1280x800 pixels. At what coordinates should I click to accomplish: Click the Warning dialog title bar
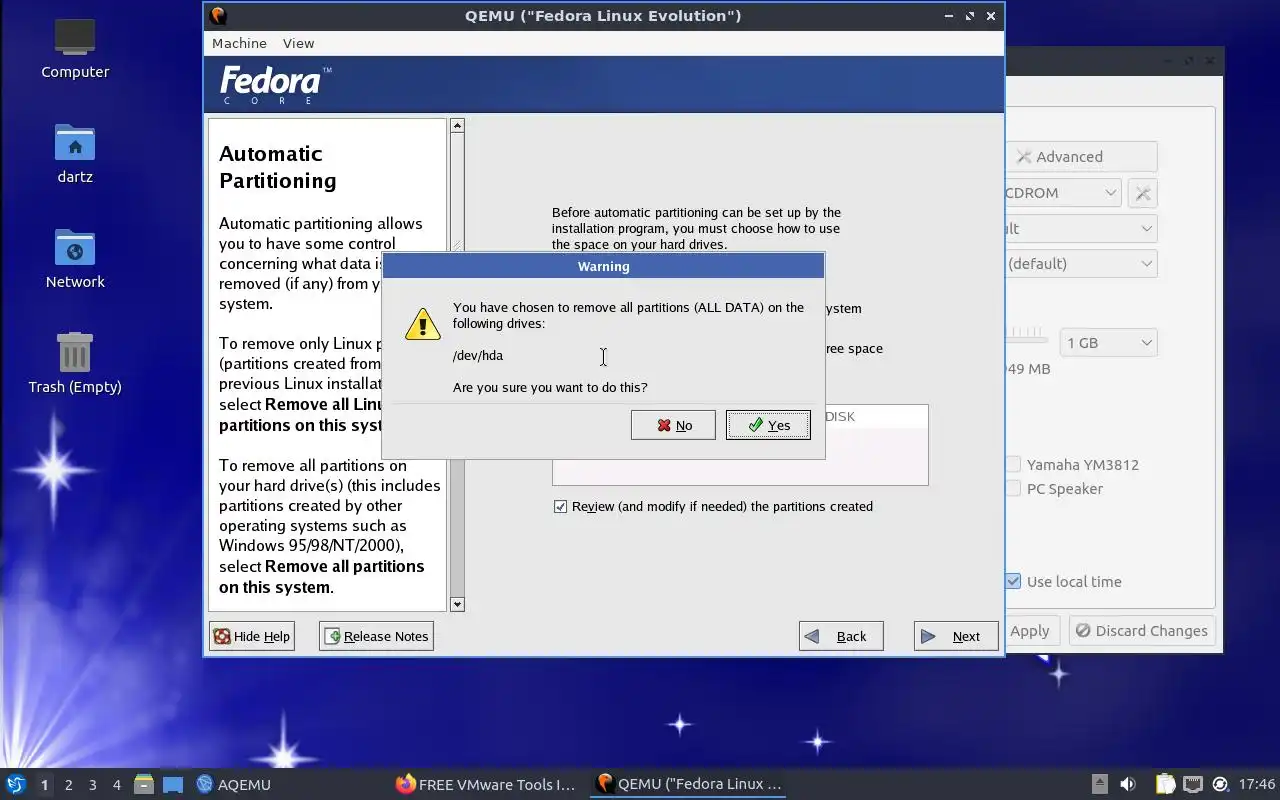(x=604, y=266)
